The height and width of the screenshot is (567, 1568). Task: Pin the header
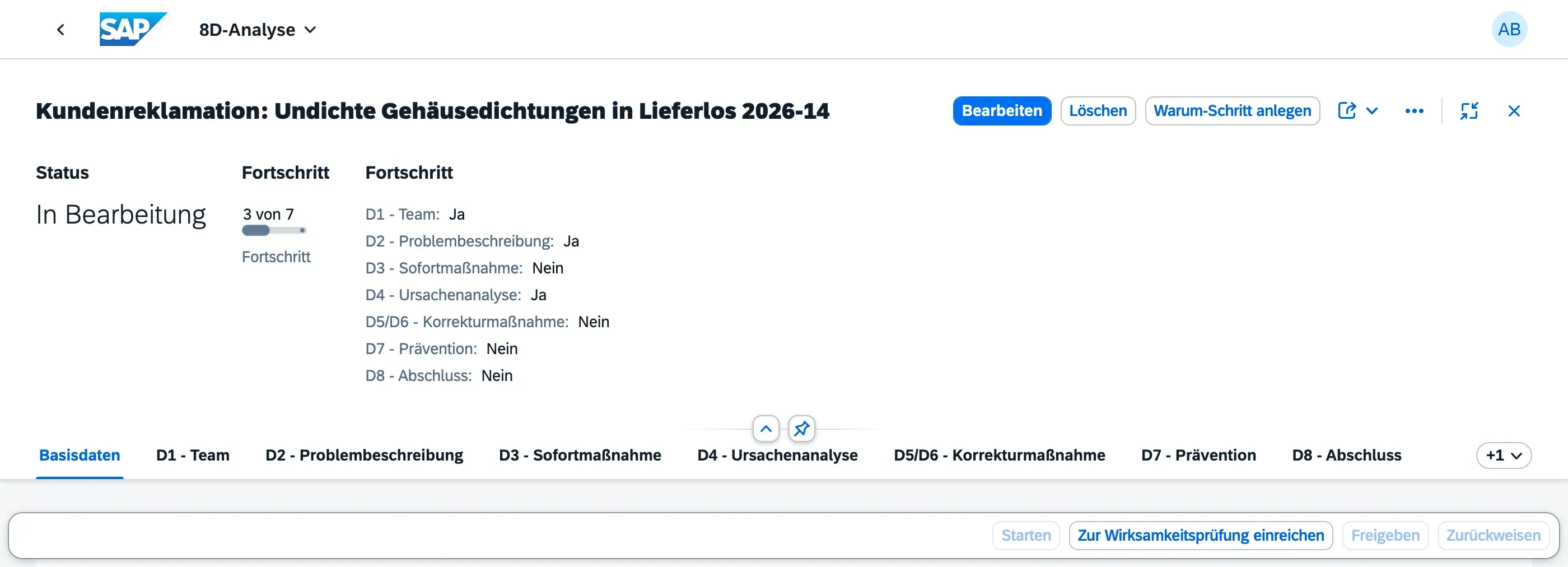[x=802, y=429]
